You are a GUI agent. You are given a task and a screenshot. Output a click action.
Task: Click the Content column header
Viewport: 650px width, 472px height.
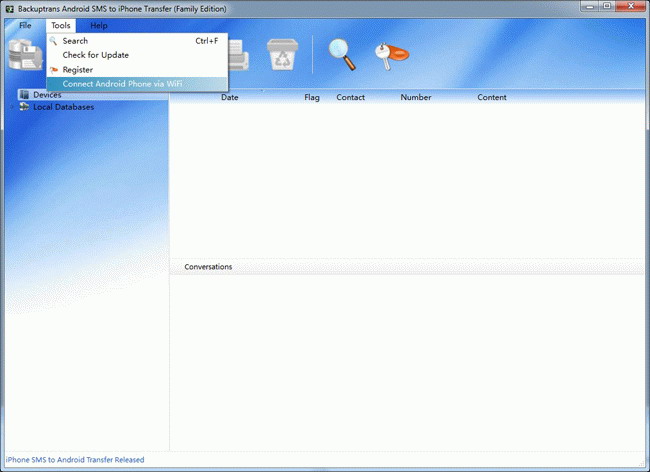492,97
